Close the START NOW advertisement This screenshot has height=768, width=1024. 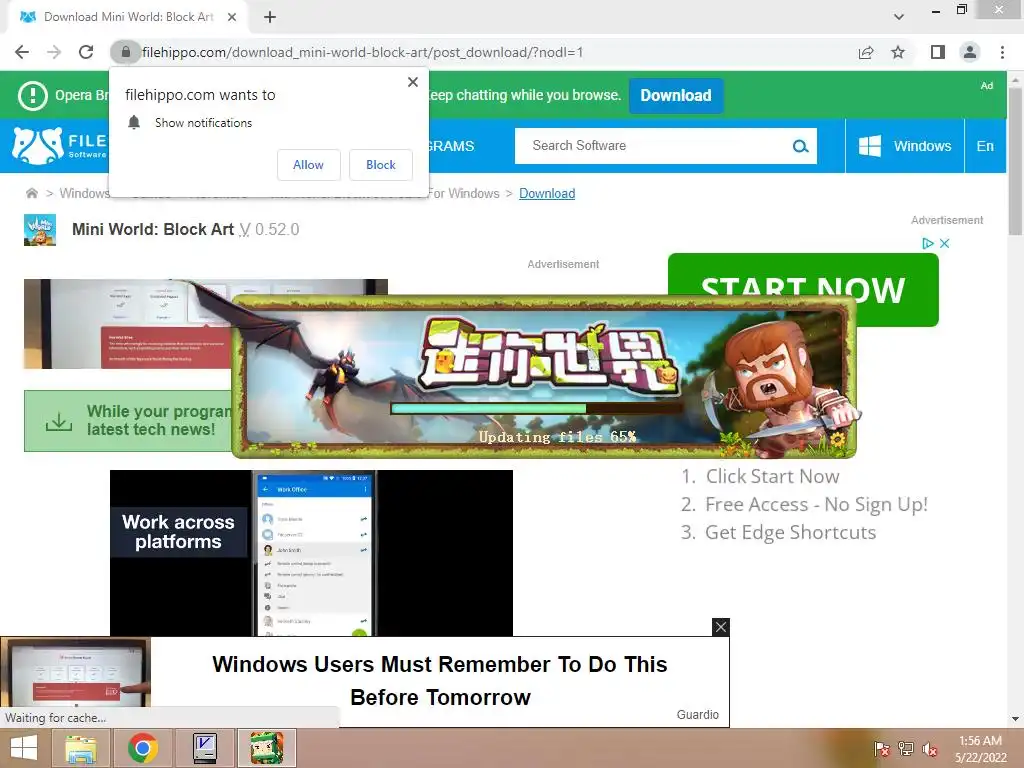[x=944, y=244]
